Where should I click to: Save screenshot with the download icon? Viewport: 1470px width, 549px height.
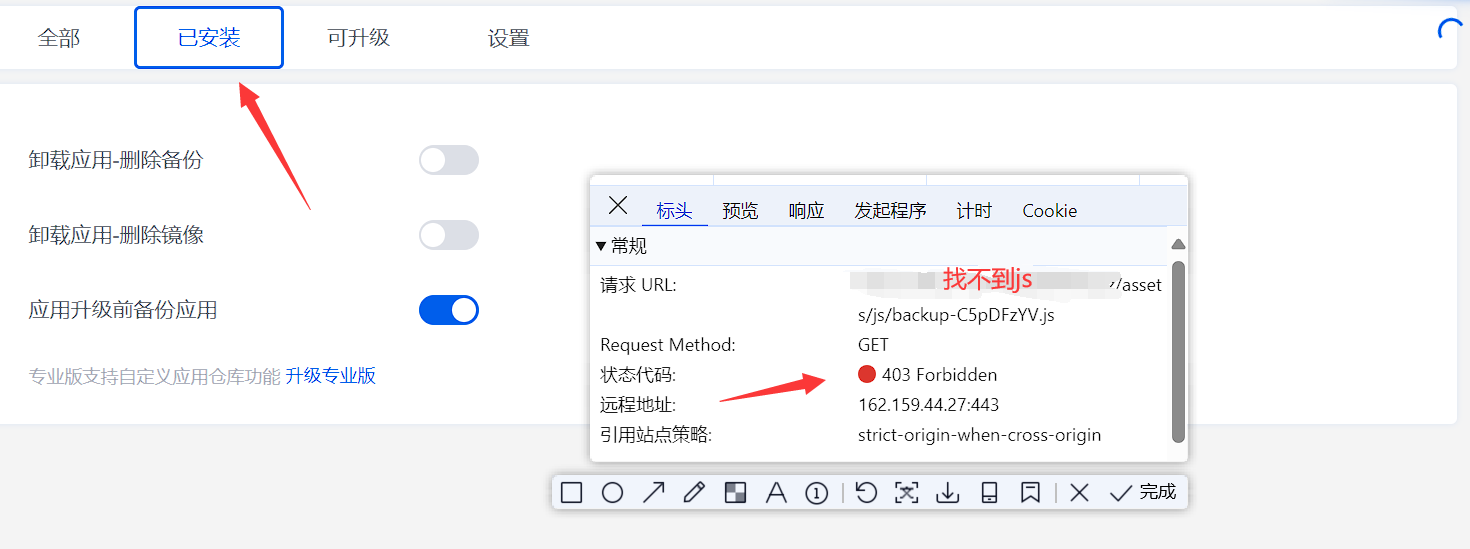click(x=947, y=492)
